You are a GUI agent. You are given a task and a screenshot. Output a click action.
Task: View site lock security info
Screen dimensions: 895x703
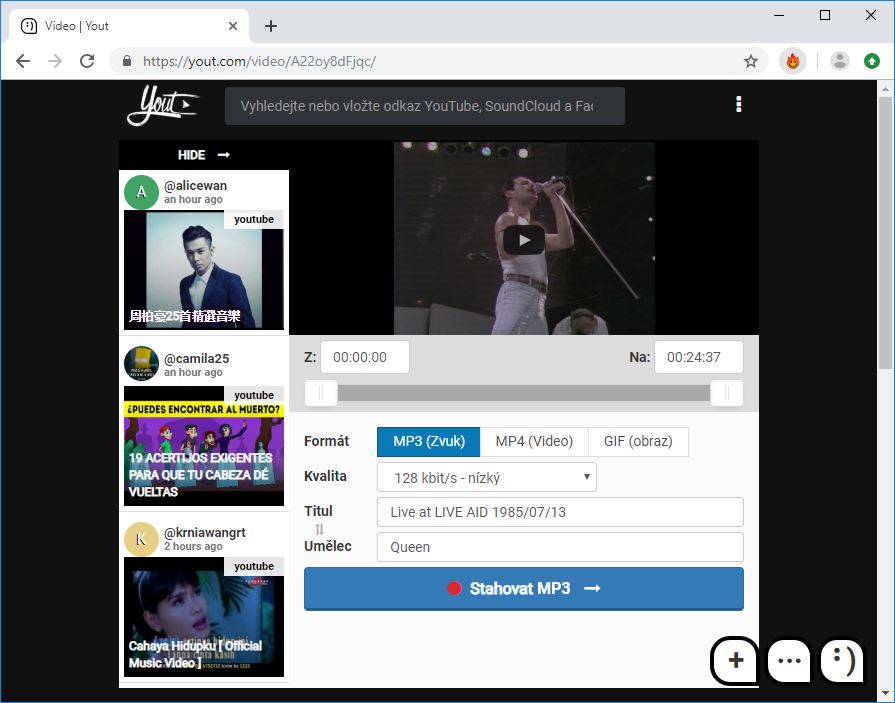[127, 61]
